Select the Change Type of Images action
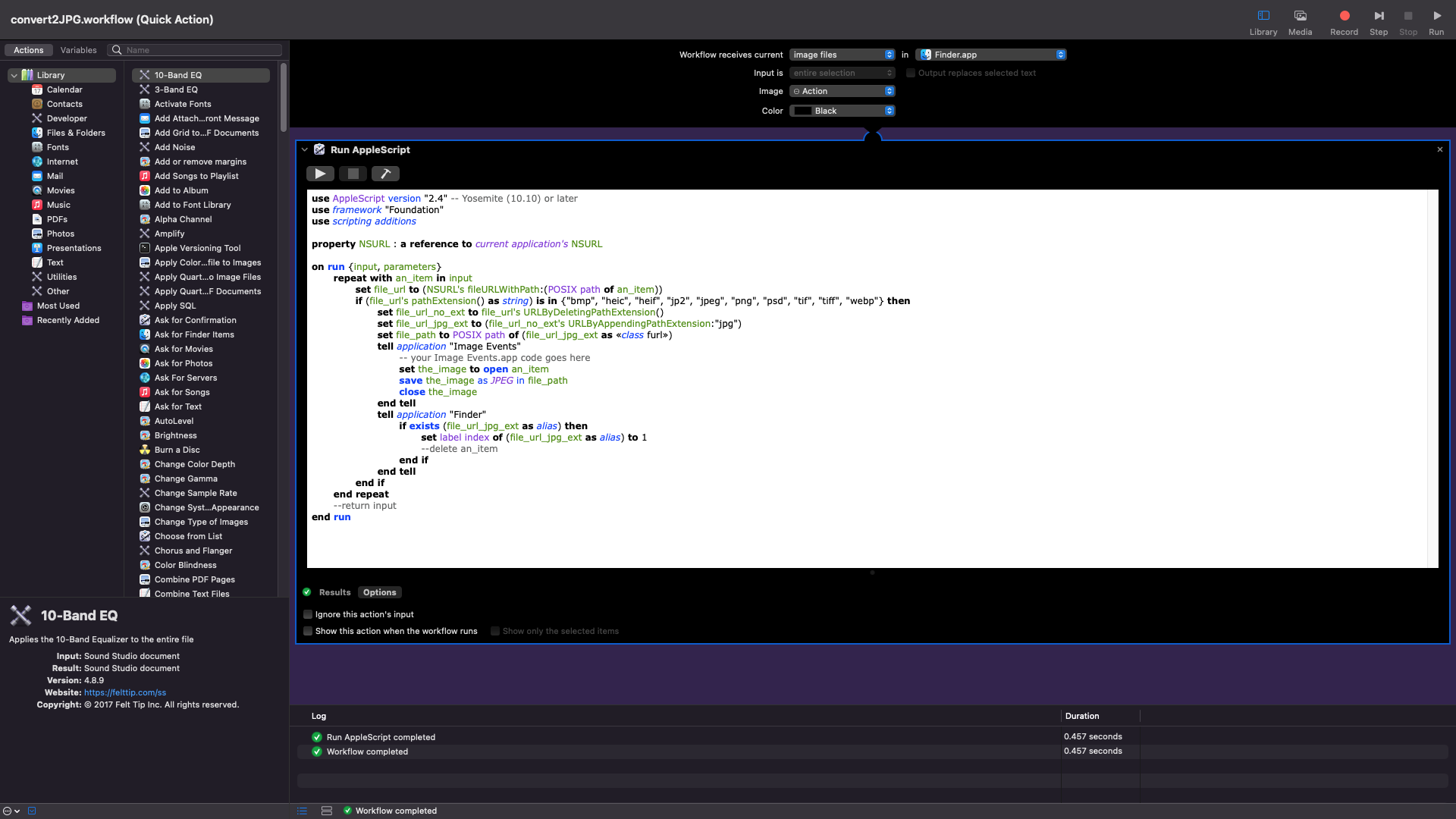Image resolution: width=1456 pixels, height=819 pixels. tap(201, 522)
